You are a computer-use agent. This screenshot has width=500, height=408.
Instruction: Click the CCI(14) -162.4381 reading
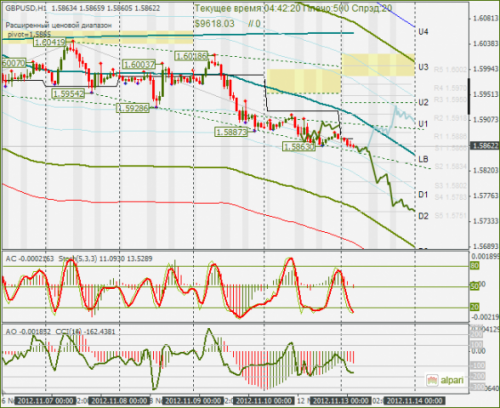click(x=85, y=332)
